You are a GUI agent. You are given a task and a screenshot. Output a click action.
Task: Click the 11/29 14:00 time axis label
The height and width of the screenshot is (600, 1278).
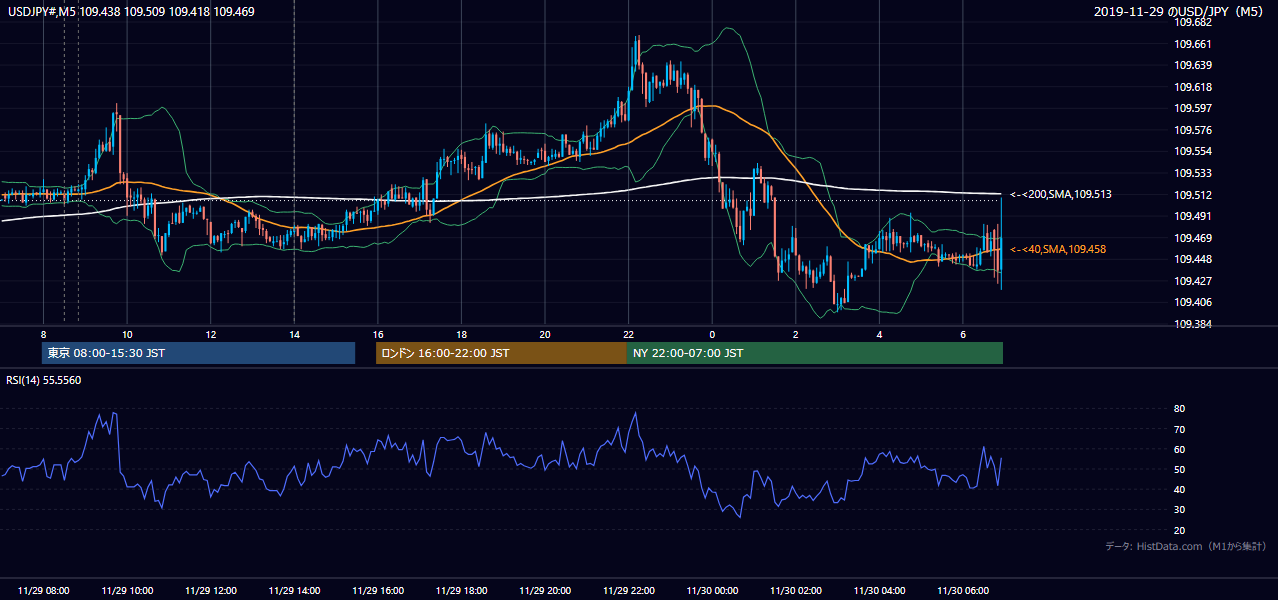tap(294, 591)
